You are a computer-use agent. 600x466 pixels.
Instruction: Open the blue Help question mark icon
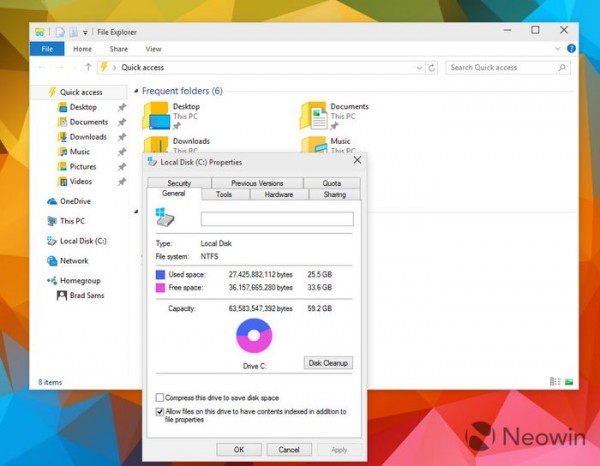tap(571, 49)
